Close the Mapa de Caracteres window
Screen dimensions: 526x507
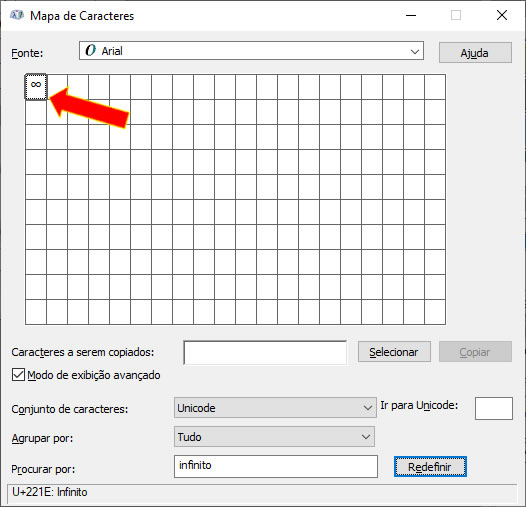point(502,15)
